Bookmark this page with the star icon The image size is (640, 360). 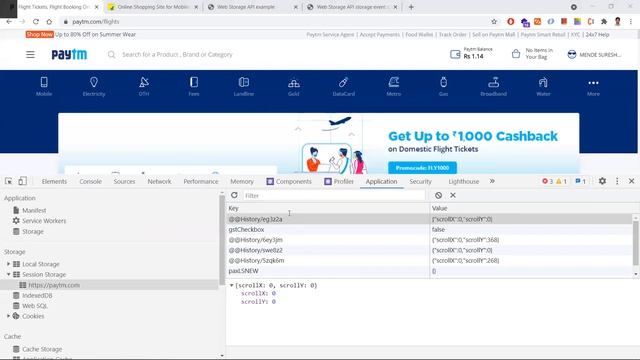click(x=494, y=22)
